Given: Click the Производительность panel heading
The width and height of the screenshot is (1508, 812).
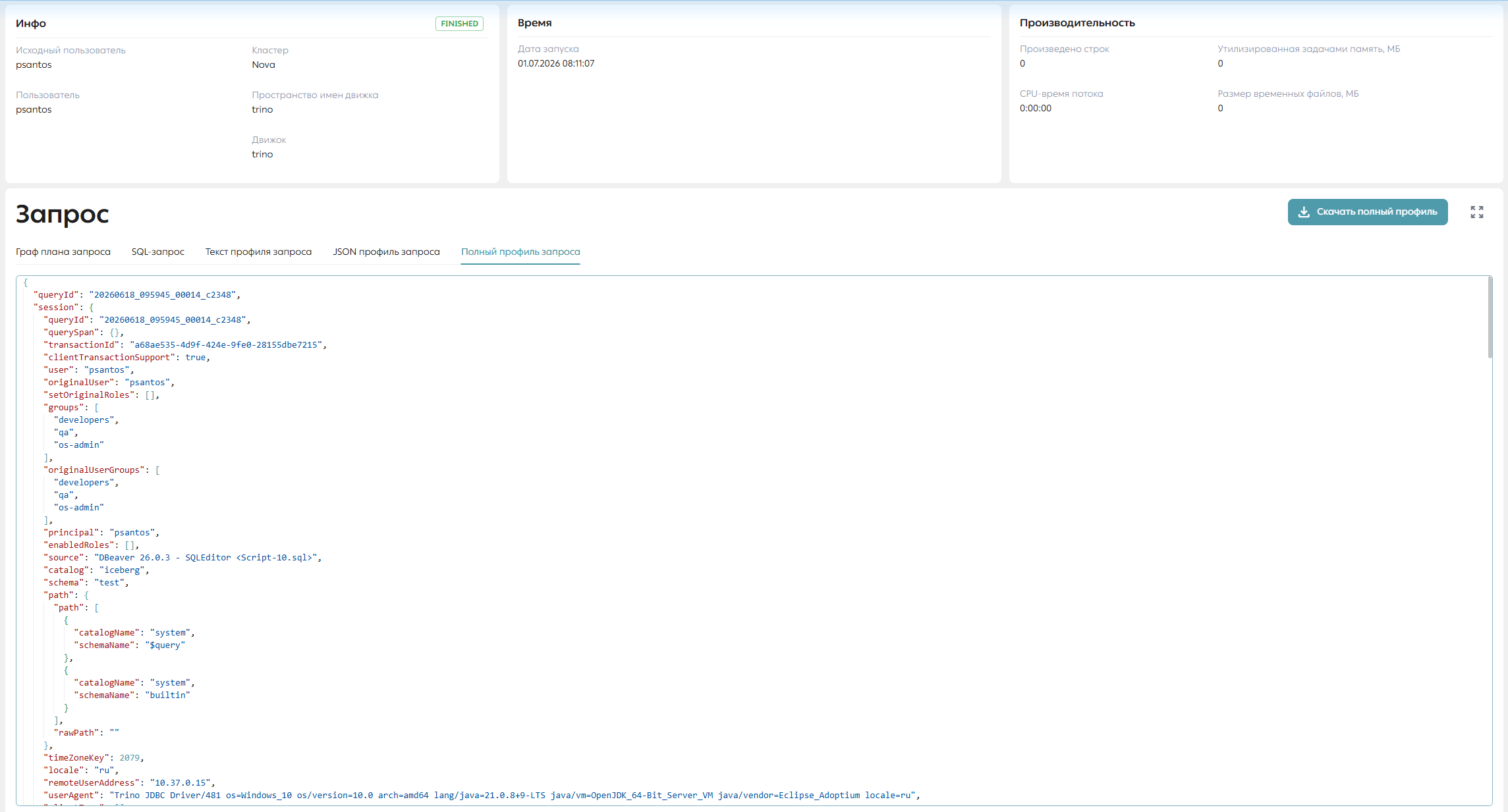Looking at the screenshot, I should 1077,23.
